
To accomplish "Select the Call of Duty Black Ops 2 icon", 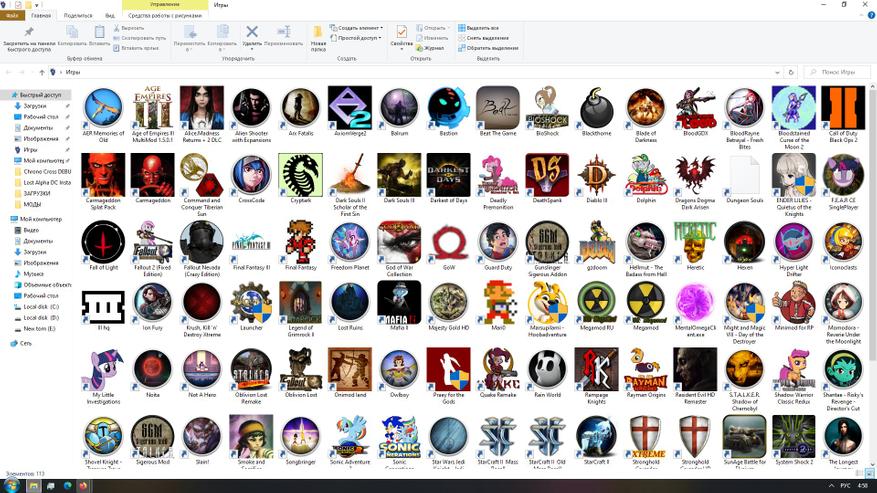I will click(x=843, y=107).
